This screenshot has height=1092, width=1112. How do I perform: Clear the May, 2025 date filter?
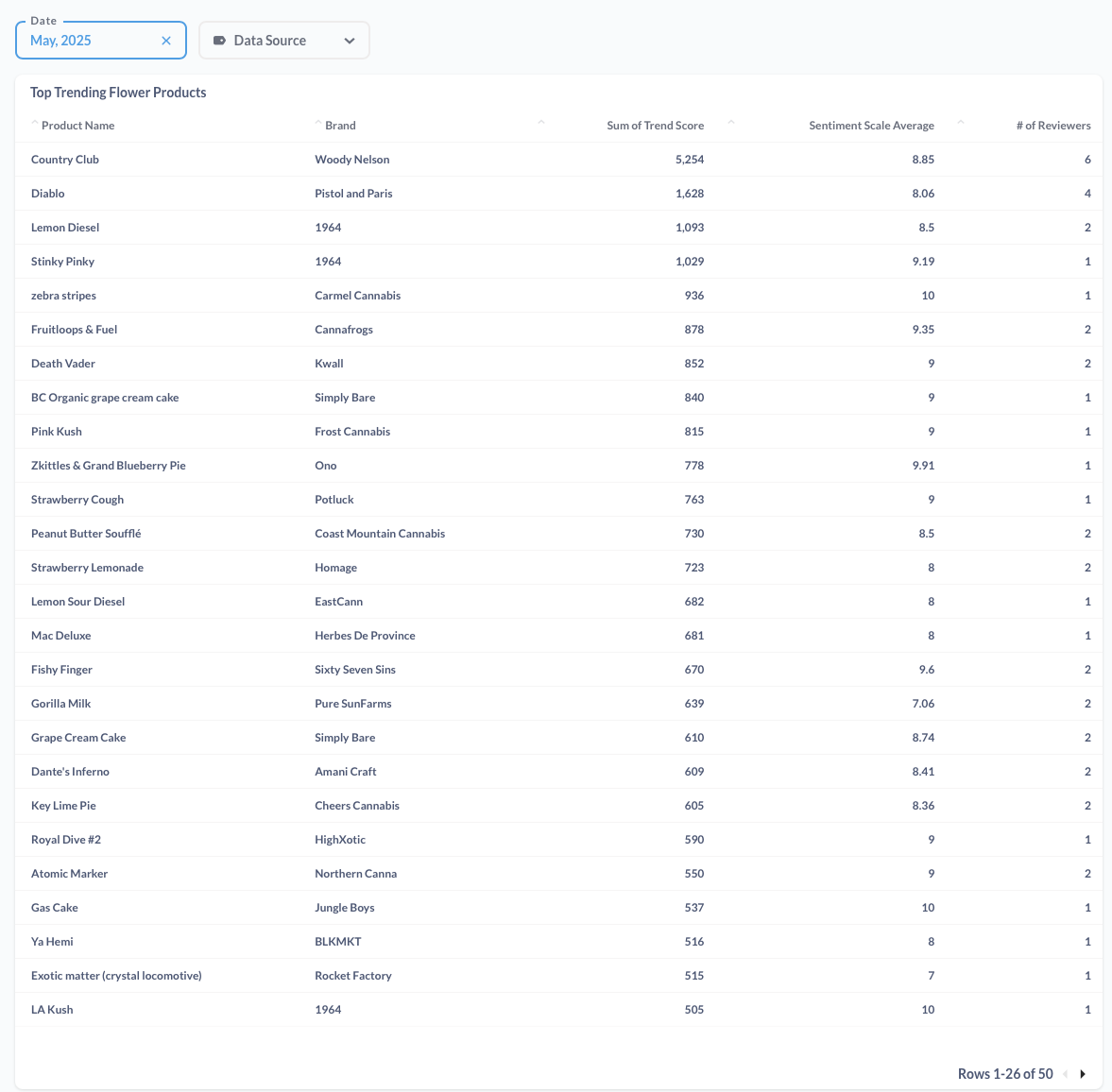click(166, 41)
